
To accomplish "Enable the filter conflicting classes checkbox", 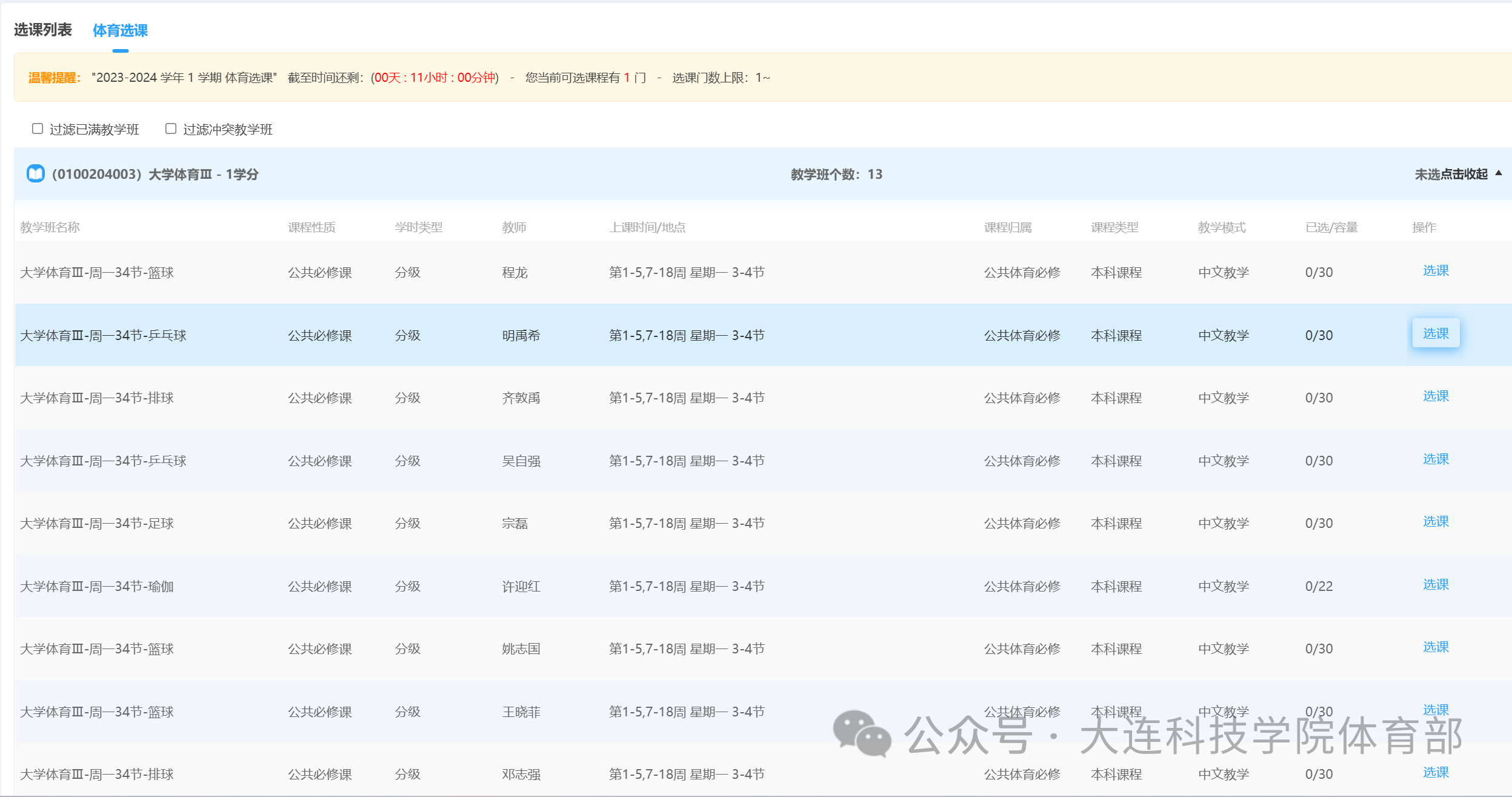I will [x=171, y=128].
